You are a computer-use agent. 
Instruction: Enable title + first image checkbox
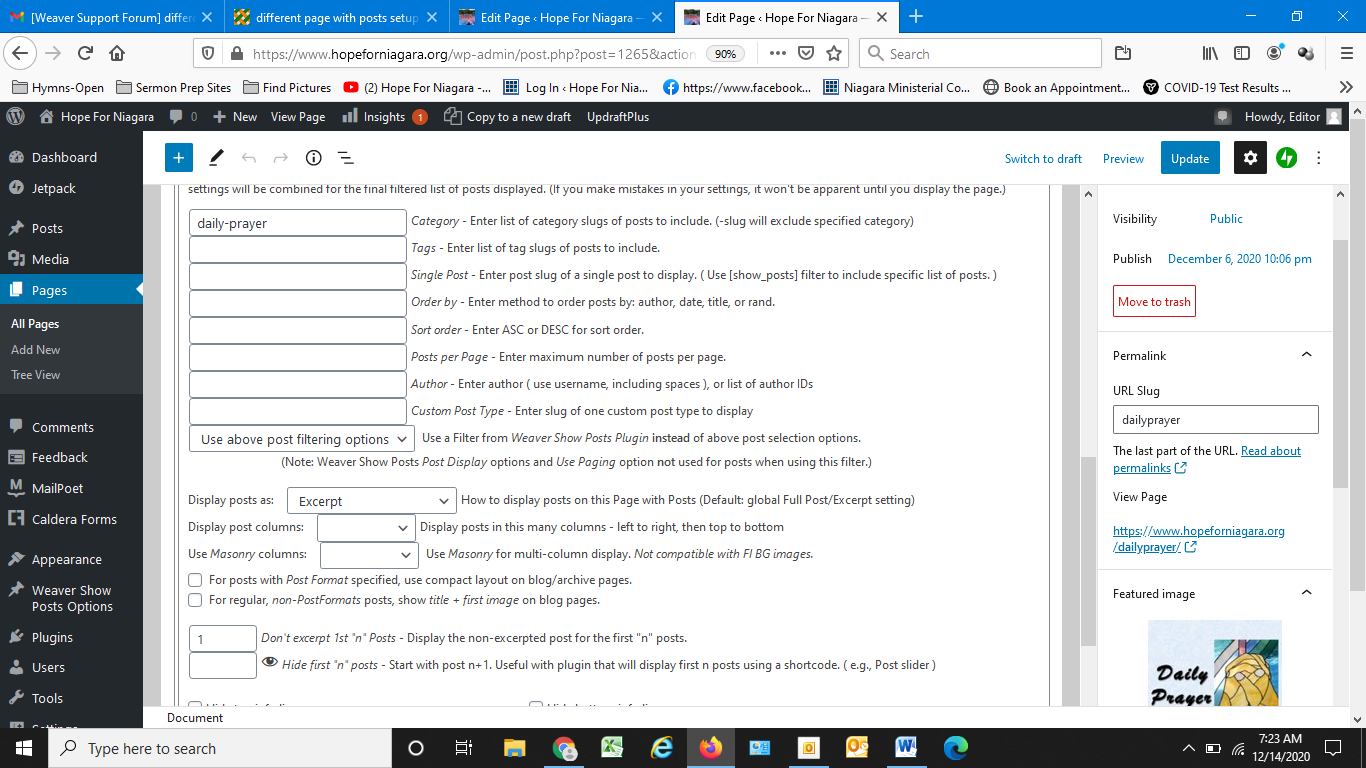click(x=195, y=600)
